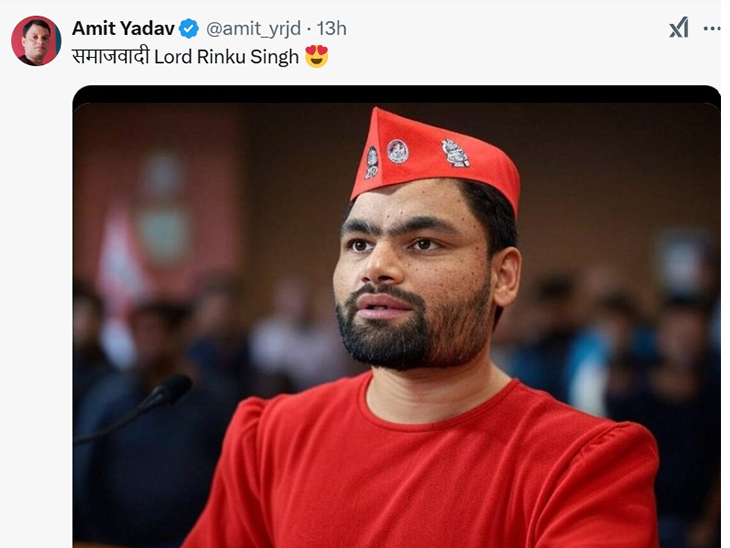Click the round center badge on cap
The image size is (730, 548).
point(398,151)
